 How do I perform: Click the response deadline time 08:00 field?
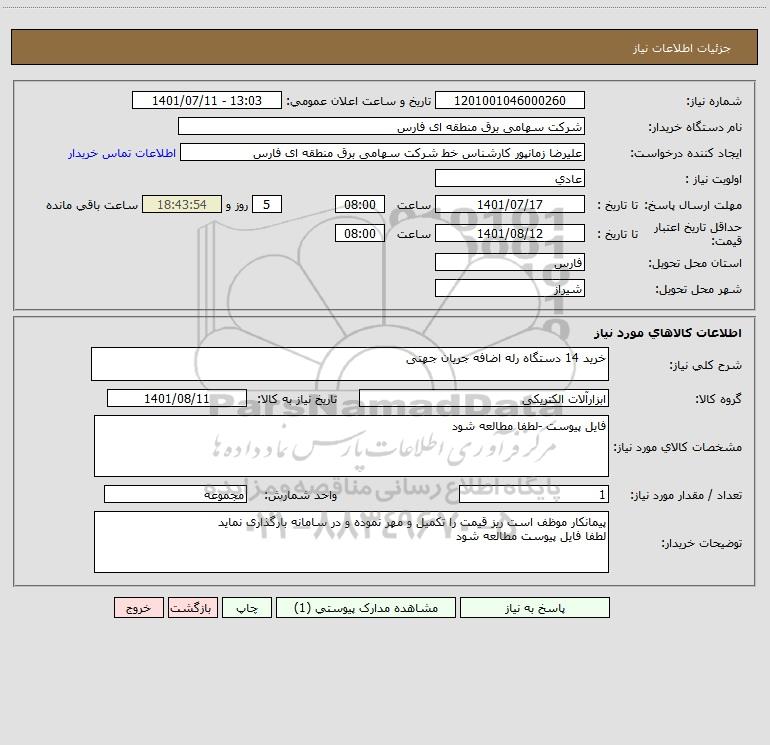coord(359,204)
